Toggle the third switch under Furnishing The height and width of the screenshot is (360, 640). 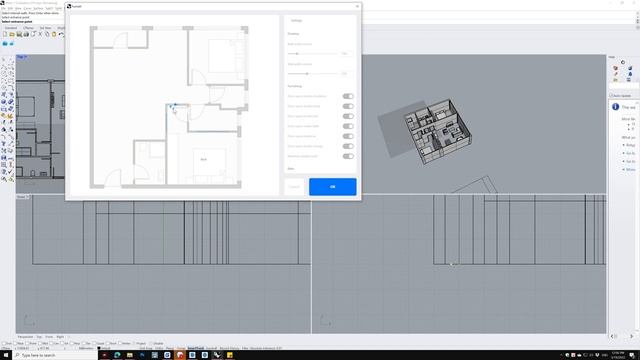click(348, 116)
